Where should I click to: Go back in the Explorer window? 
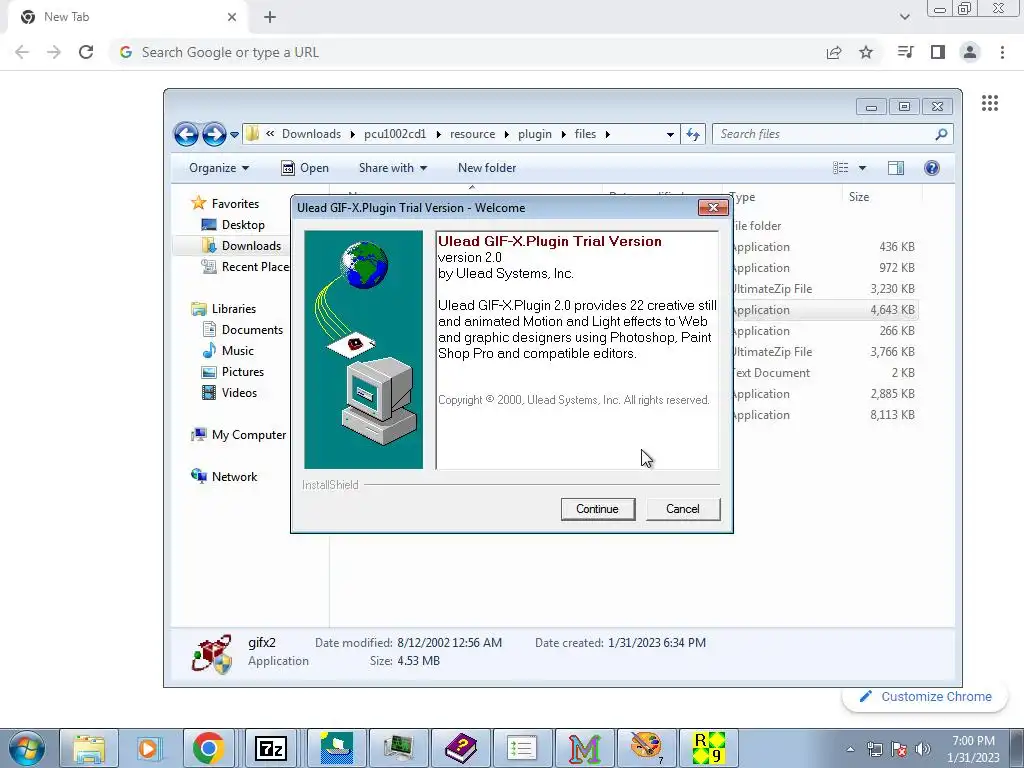click(186, 135)
